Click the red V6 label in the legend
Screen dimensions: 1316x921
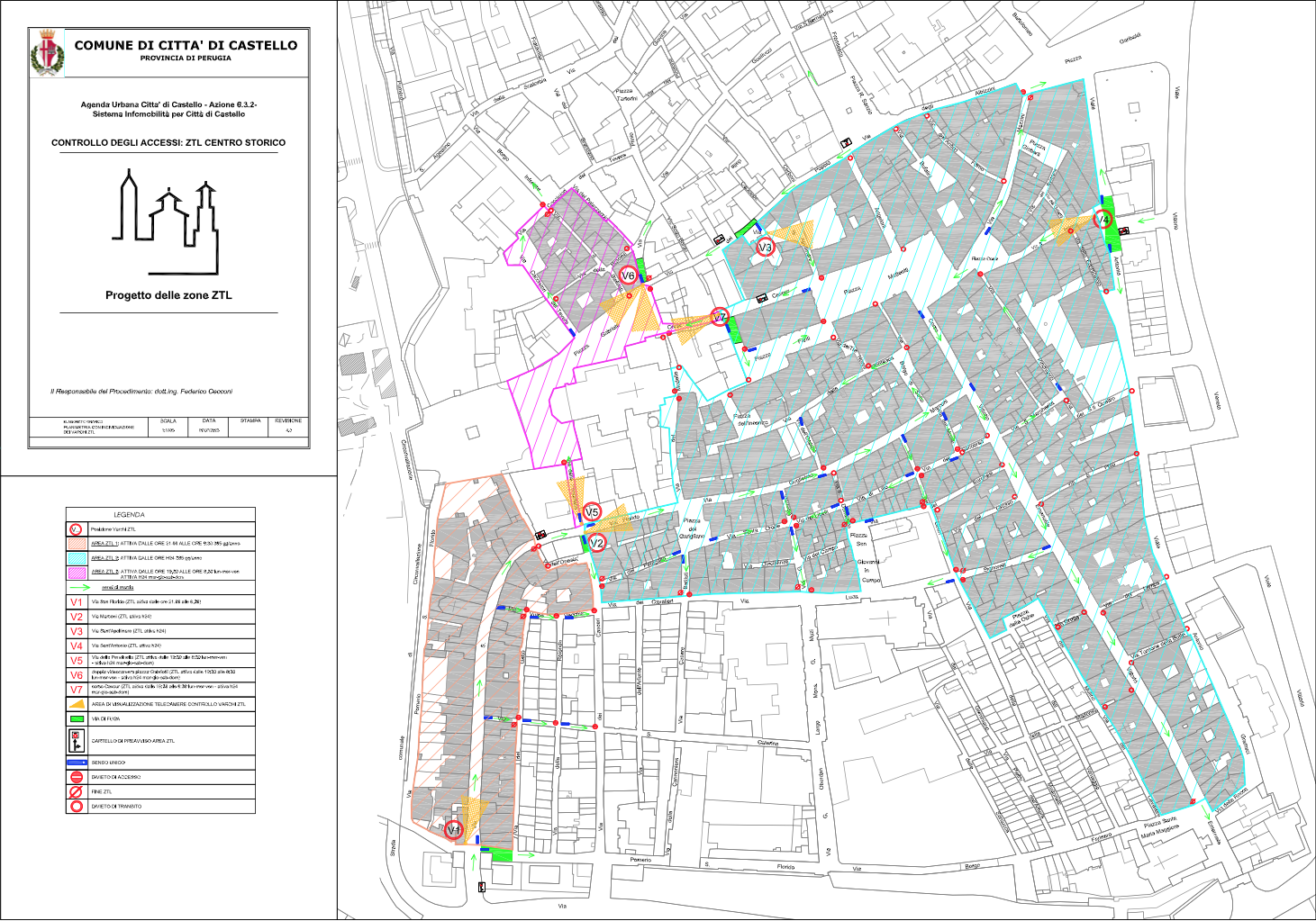pos(77,674)
